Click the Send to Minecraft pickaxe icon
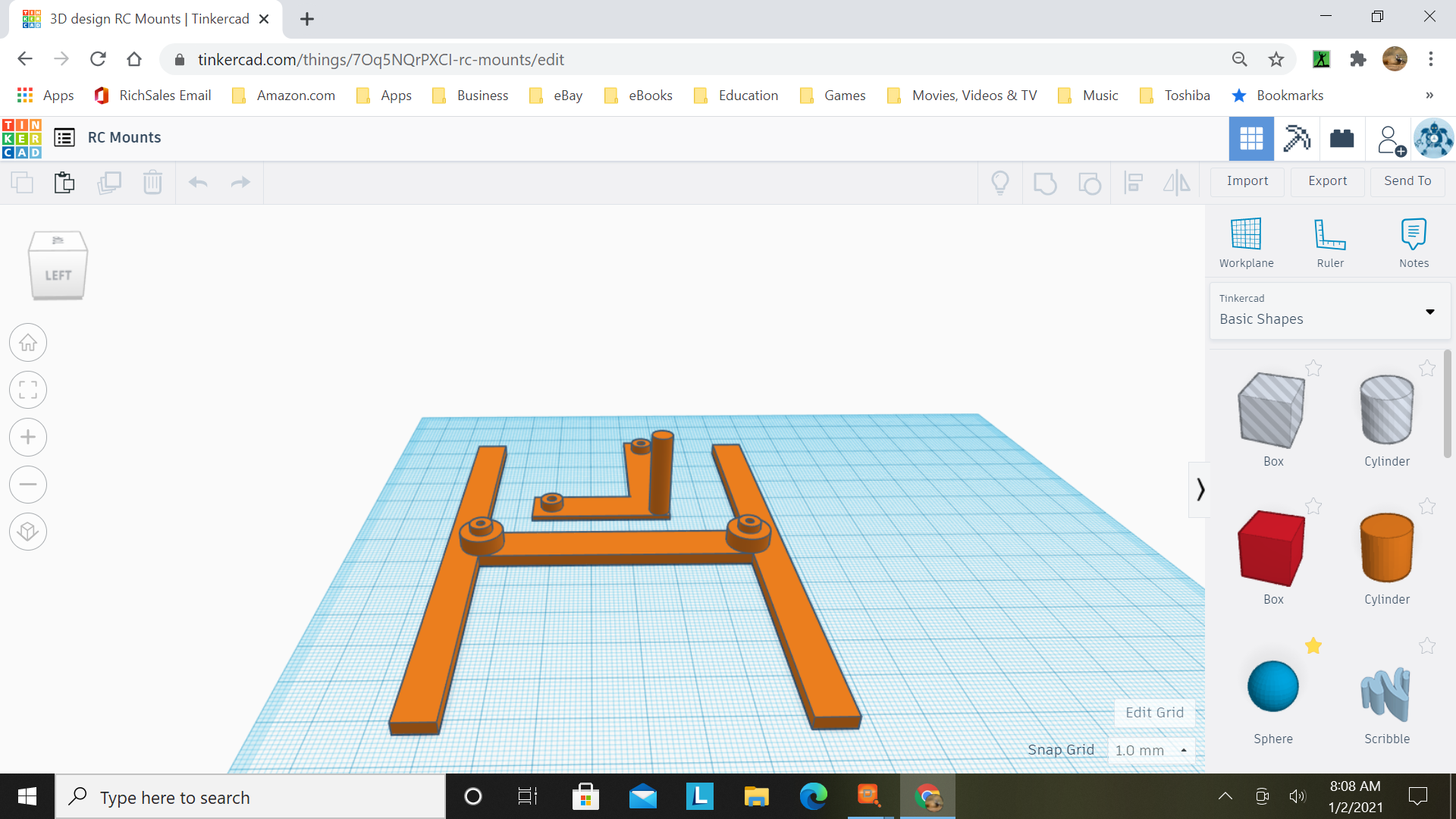The image size is (1456, 819). [1296, 139]
